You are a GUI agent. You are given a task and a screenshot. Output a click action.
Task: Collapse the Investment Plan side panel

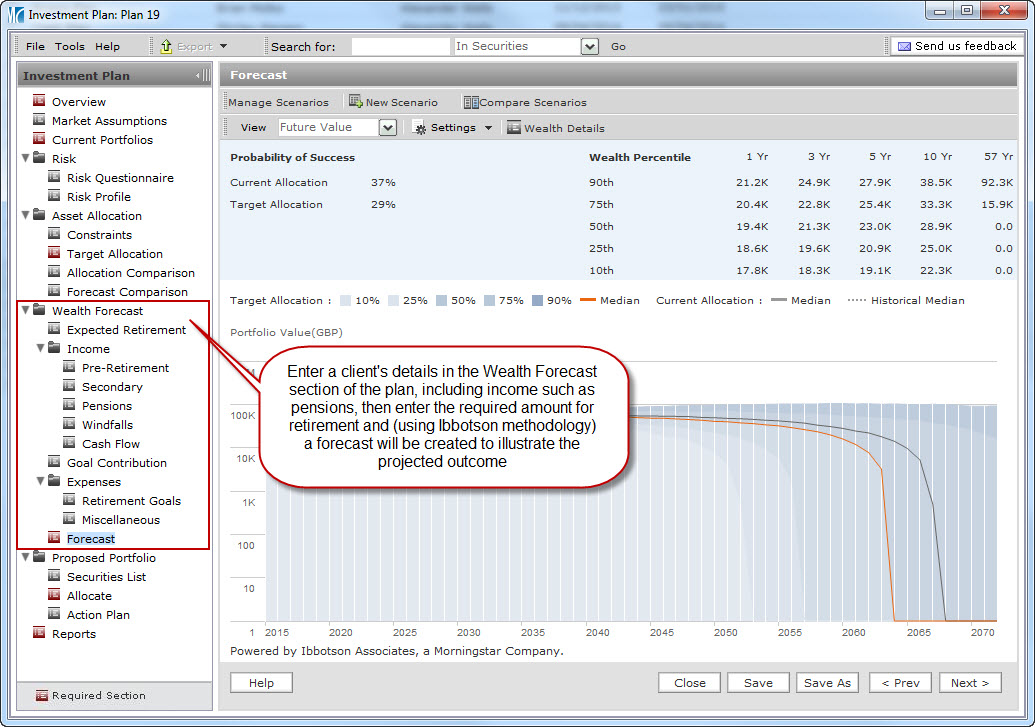click(x=202, y=76)
